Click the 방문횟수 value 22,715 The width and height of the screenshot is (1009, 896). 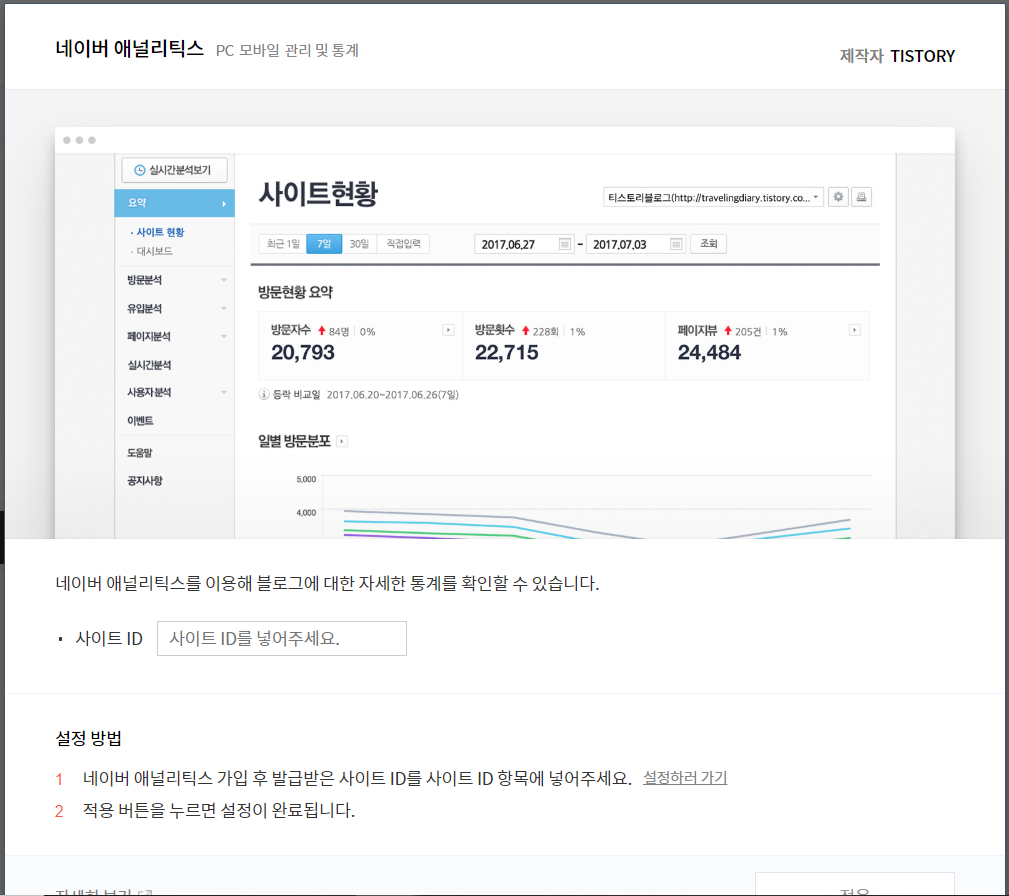506,353
